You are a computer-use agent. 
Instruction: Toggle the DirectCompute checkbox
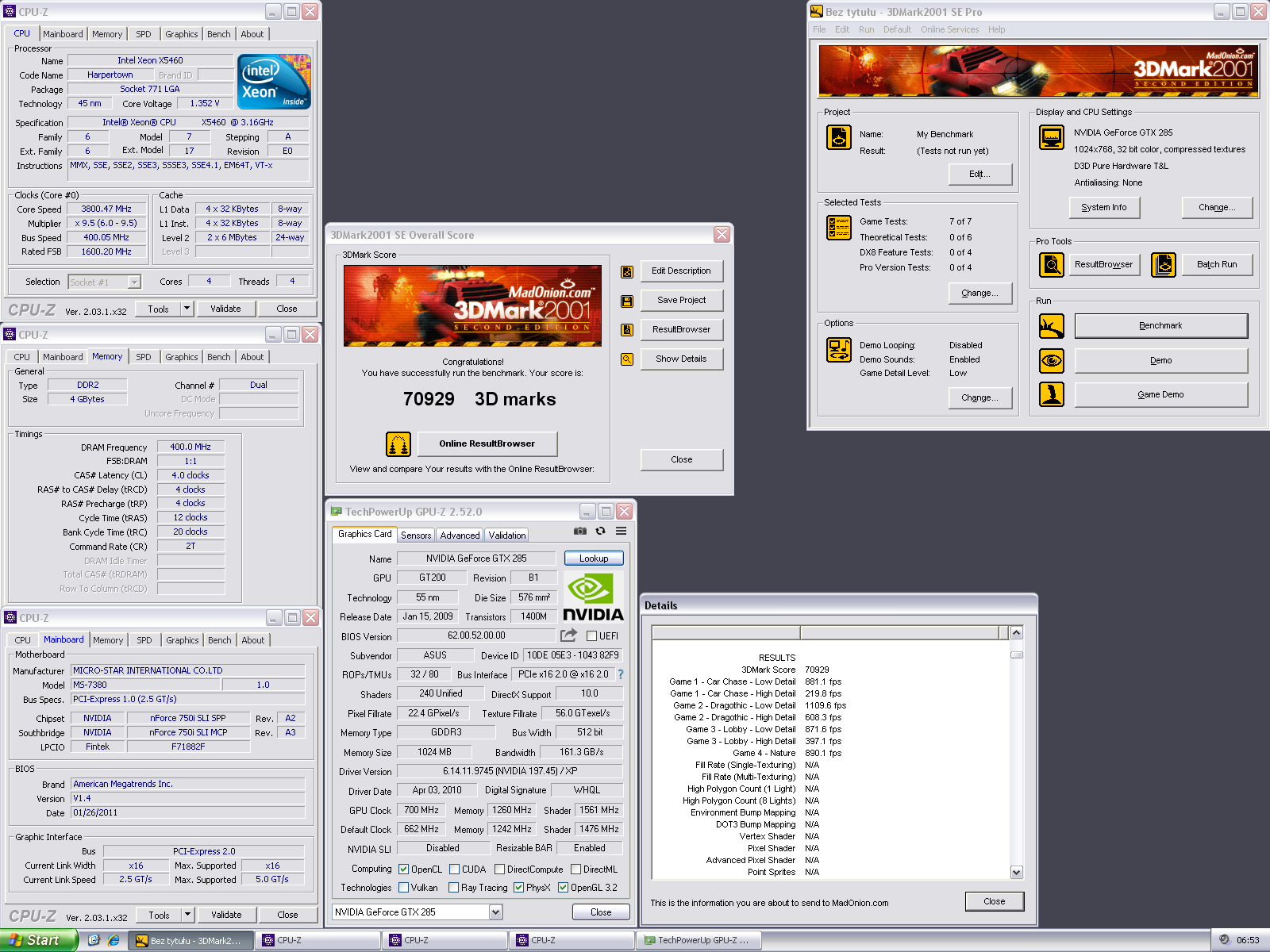[499, 869]
